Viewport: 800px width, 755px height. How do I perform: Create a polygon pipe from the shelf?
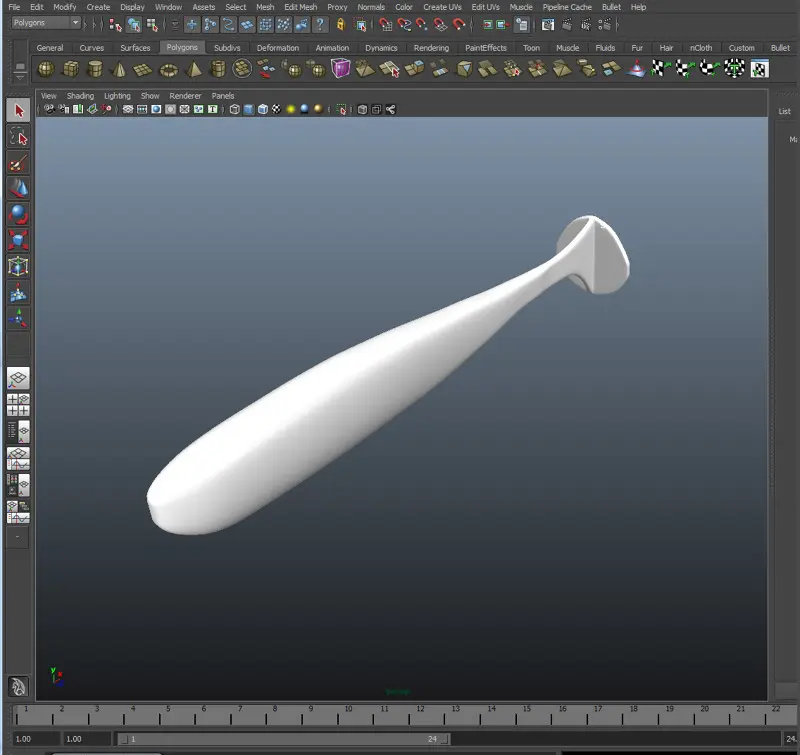tap(218, 69)
